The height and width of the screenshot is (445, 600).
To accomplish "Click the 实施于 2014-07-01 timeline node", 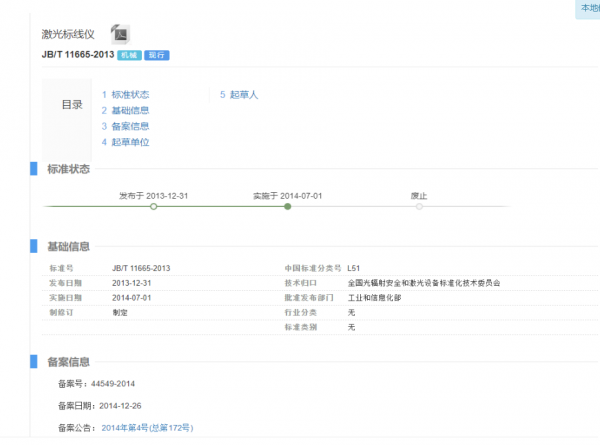I will (x=288, y=207).
